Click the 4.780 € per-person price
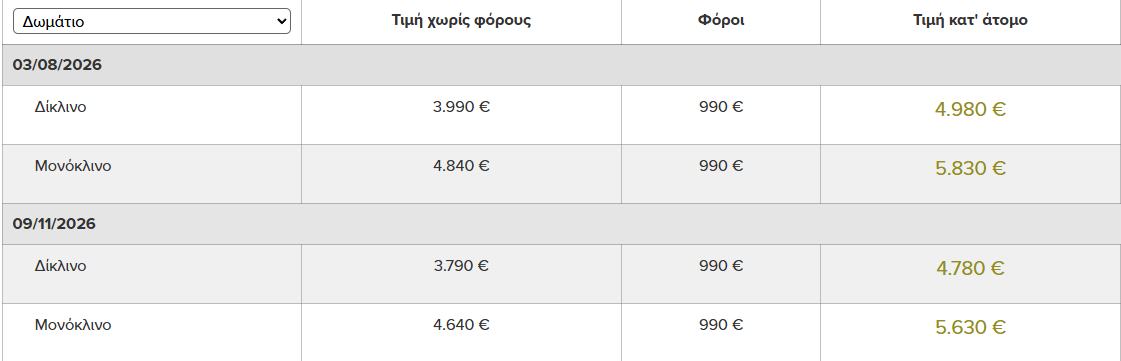Viewport: 1121px width, 361px height. pyautogui.click(x=970, y=268)
